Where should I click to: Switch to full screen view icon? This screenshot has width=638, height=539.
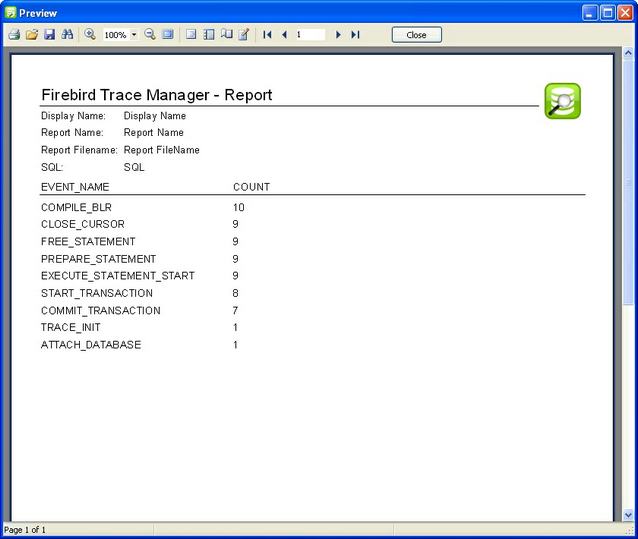click(x=168, y=35)
